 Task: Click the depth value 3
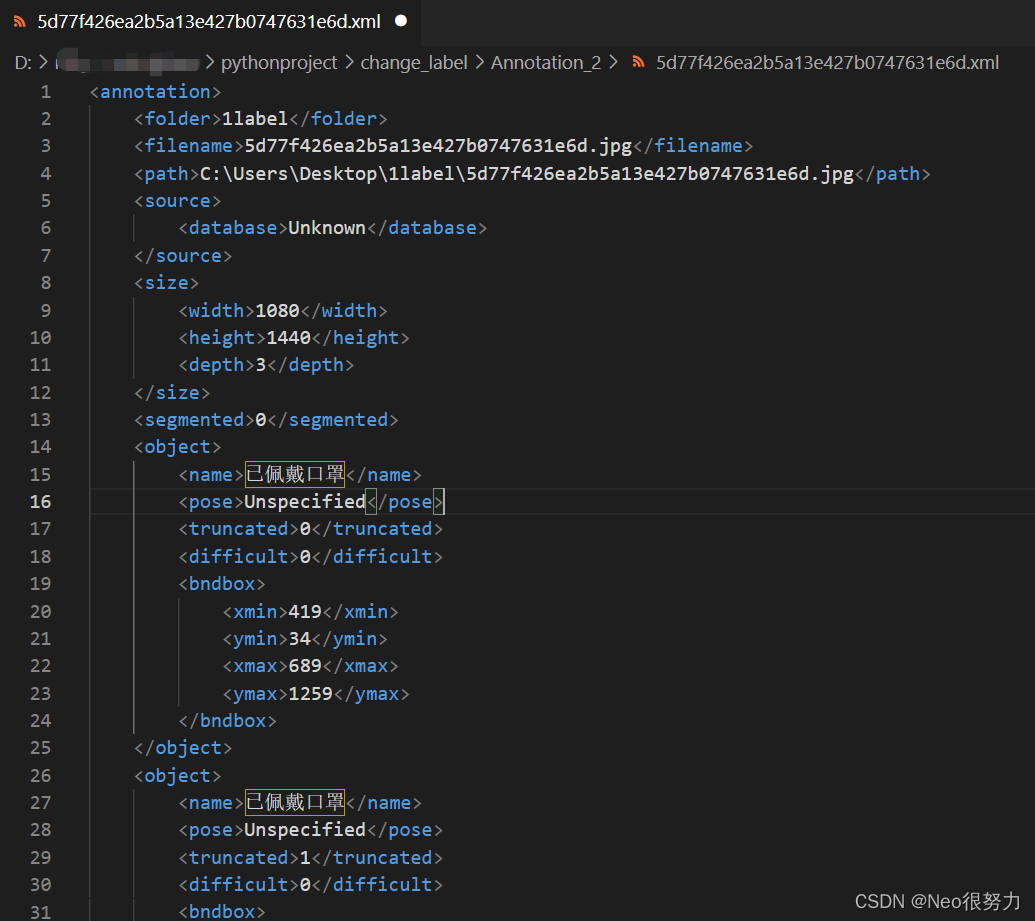point(261,365)
